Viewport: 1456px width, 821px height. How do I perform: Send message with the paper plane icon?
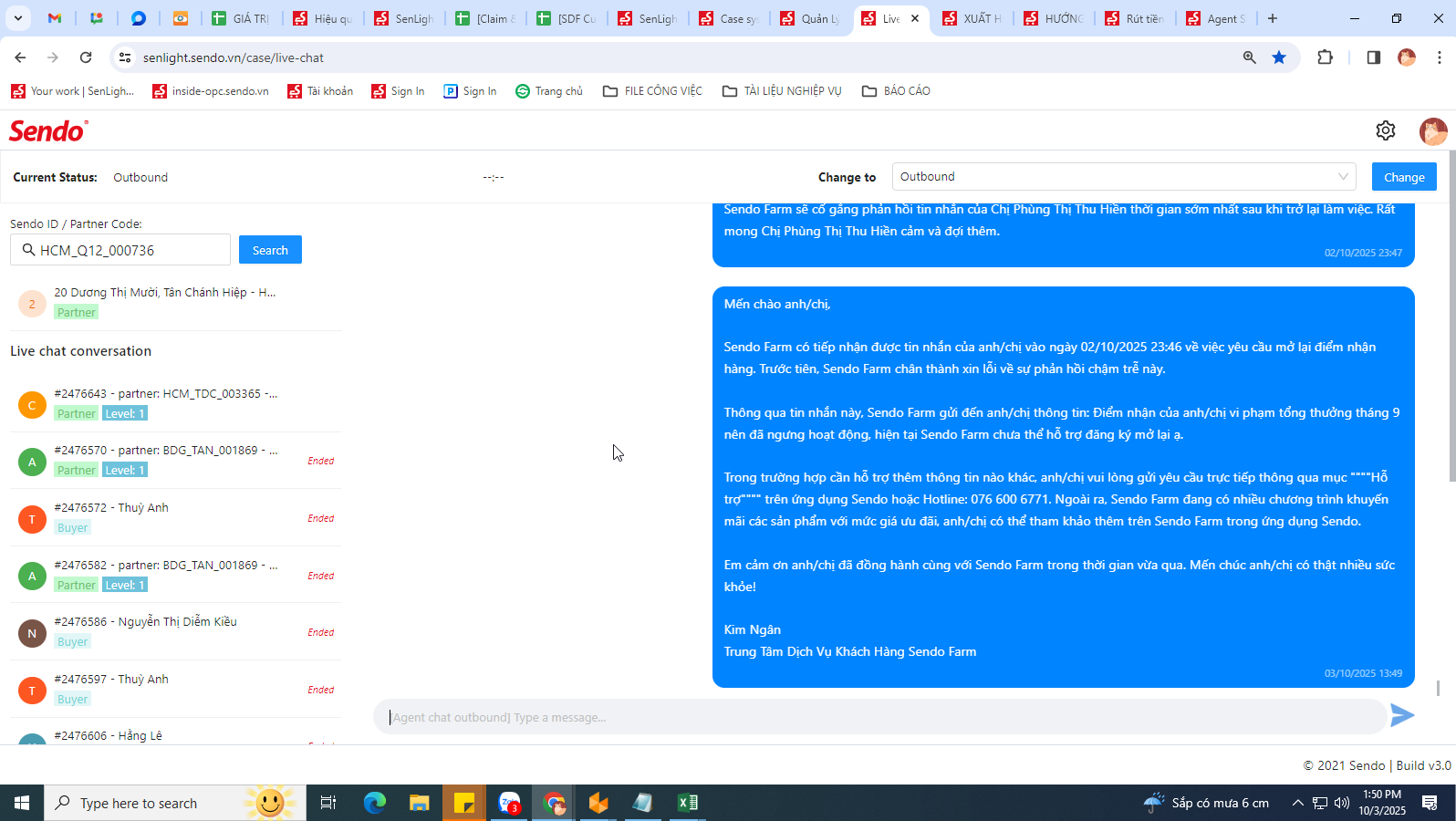[1402, 716]
